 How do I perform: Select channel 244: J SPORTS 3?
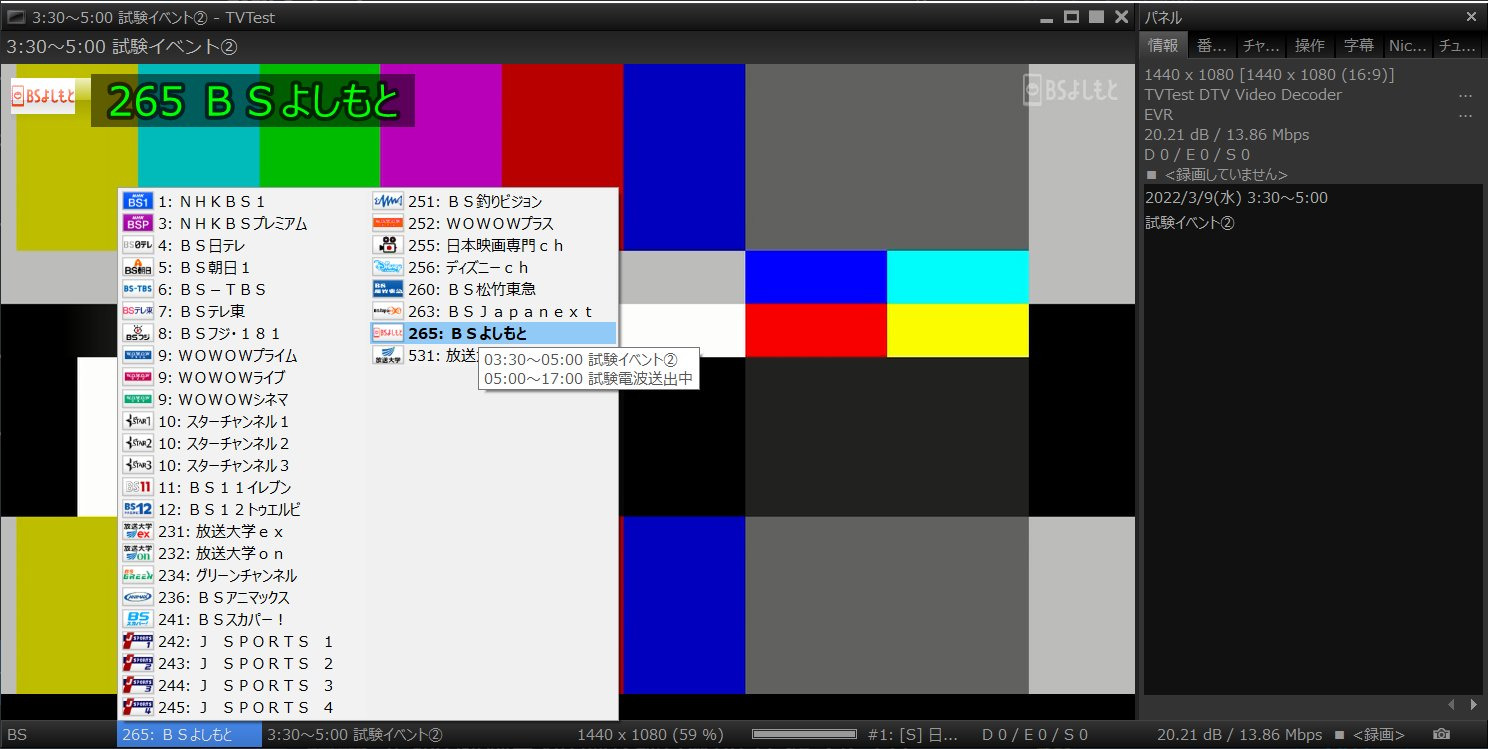tap(243, 686)
